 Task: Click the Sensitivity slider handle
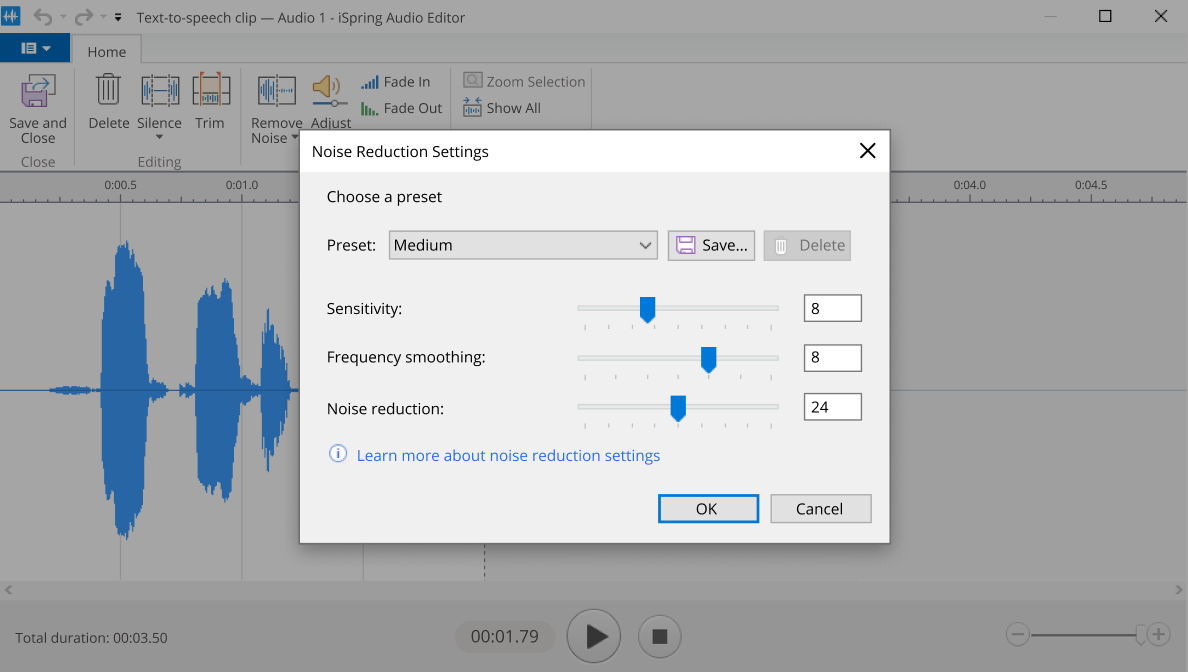tap(647, 310)
